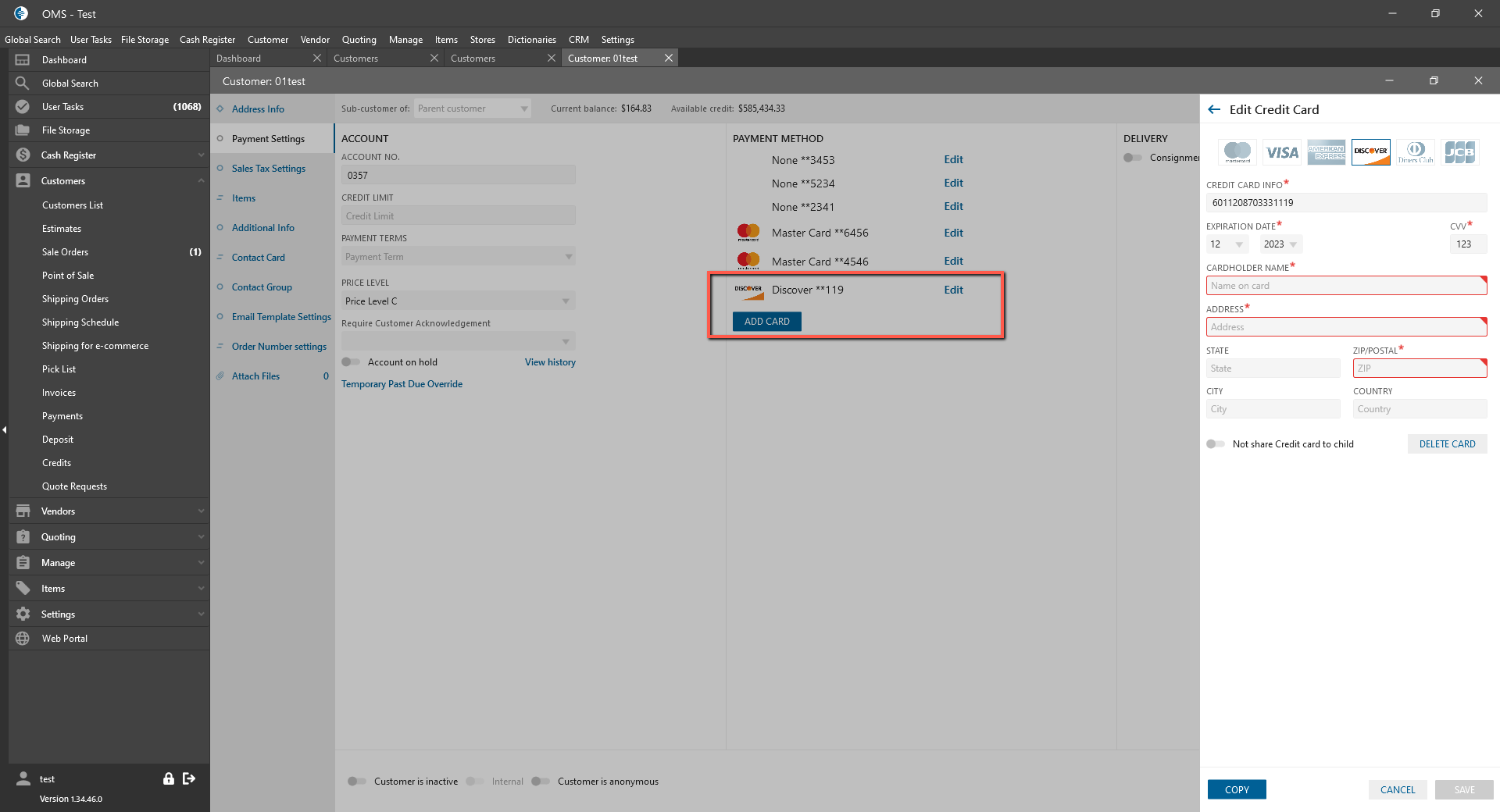Select the Mastercard card type logo
Screen dimensions: 1500x812
(1237, 152)
